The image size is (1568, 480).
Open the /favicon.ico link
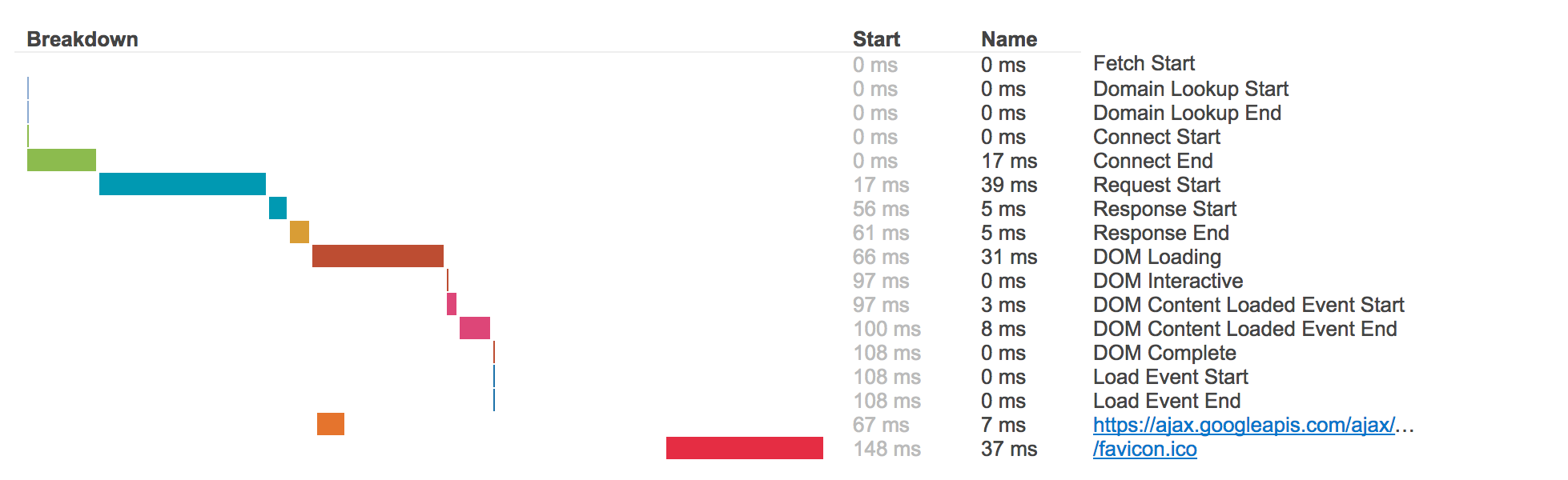coord(1145,449)
